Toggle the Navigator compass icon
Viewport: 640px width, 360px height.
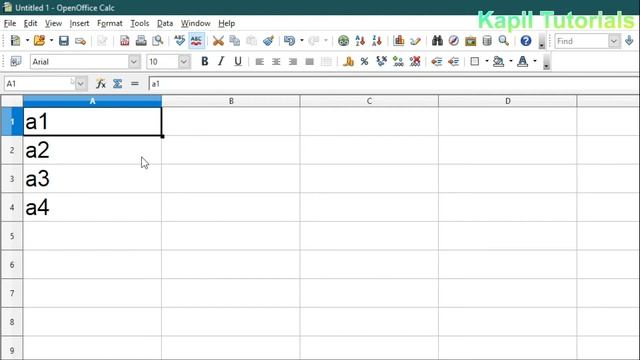454,41
